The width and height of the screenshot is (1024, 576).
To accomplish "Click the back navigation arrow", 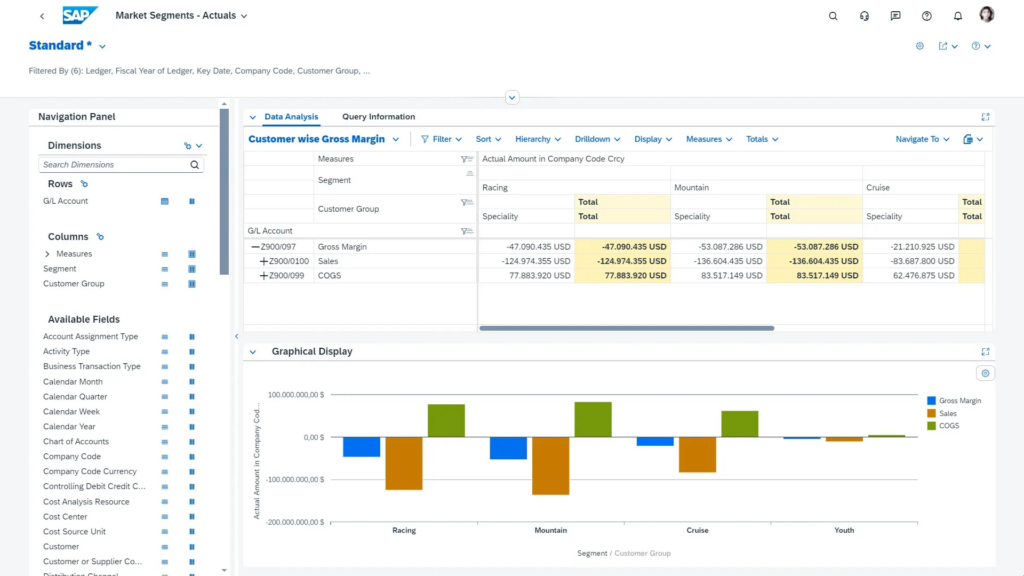I will (42, 16).
